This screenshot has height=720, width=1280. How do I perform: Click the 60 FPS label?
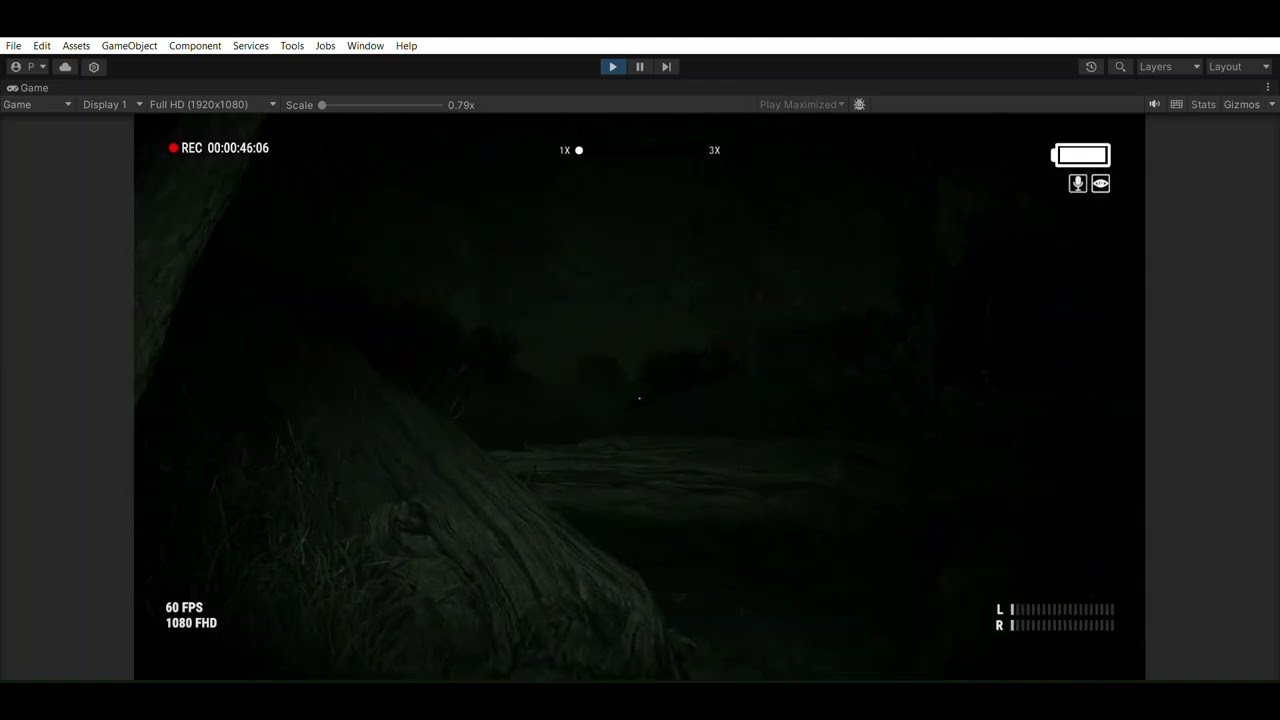click(x=184, y=608)
